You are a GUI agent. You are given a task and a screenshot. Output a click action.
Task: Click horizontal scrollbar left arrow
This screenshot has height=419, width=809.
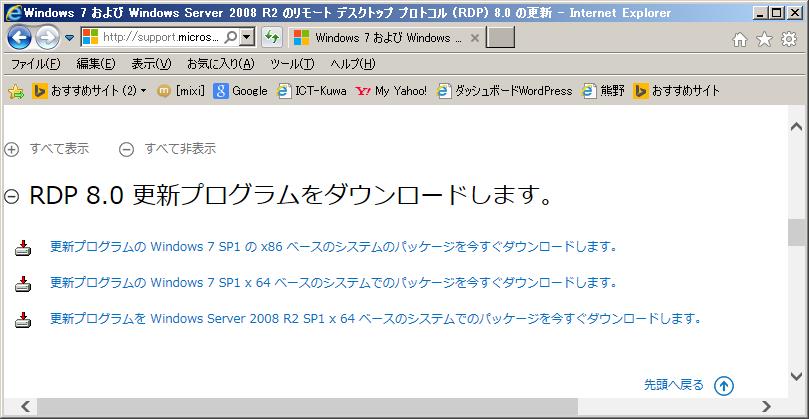point(25,406)
